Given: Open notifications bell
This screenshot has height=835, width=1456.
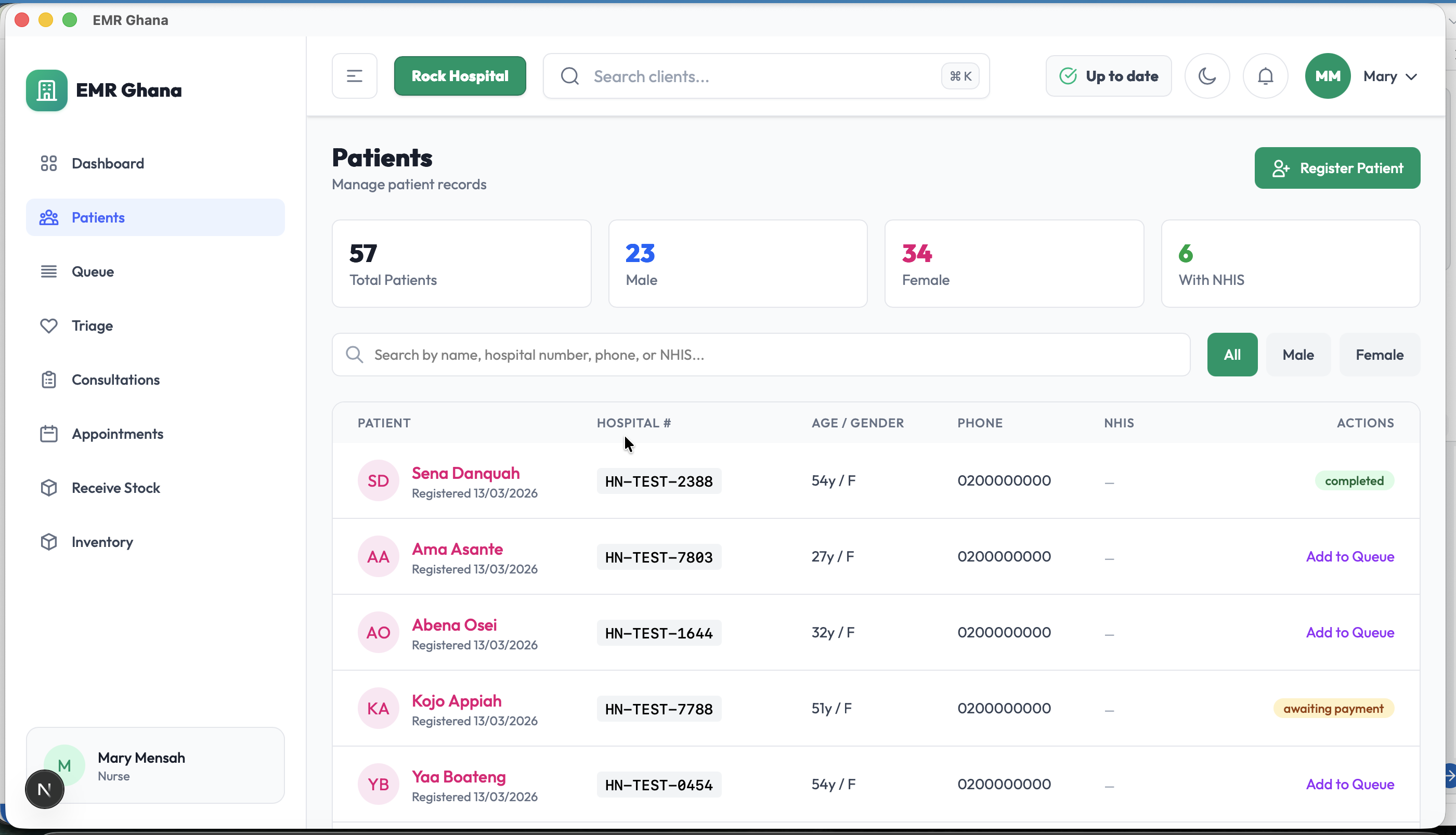Looking at the screenshot, I should coord(1265,76).
